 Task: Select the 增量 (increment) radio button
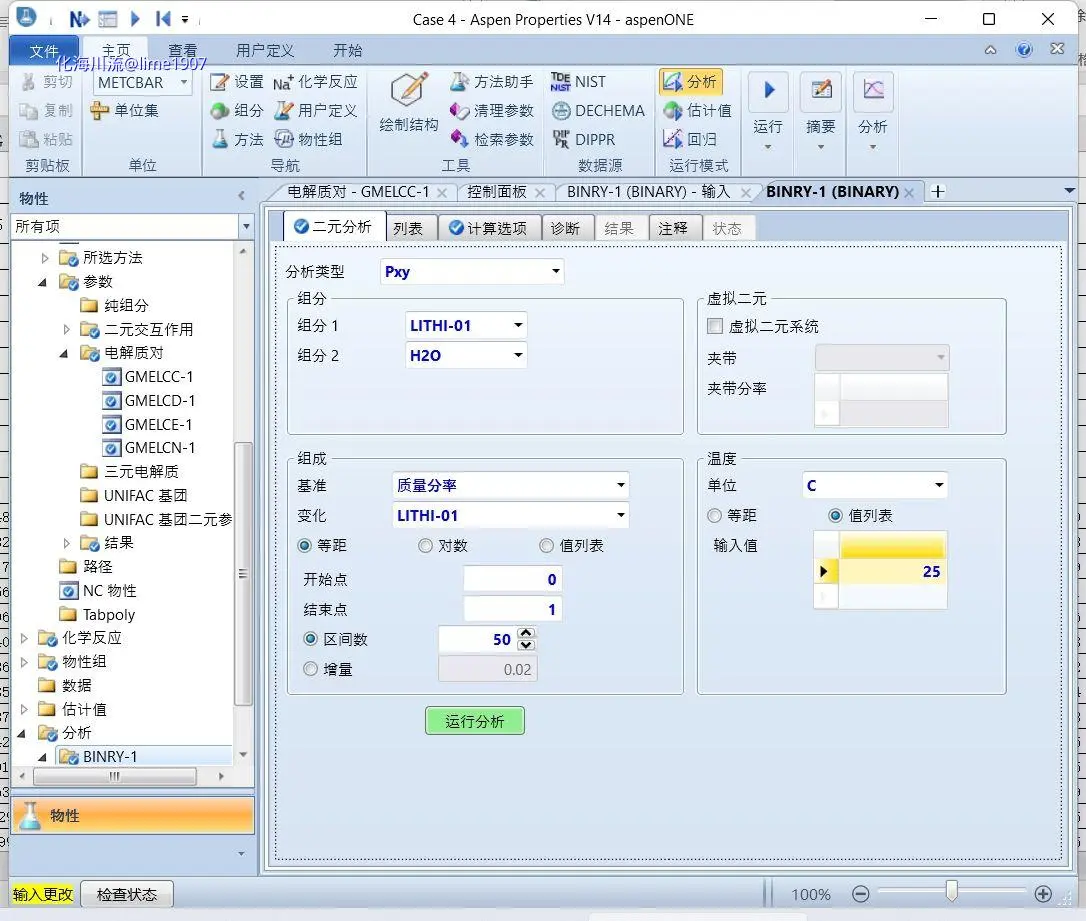pos(310,669)
